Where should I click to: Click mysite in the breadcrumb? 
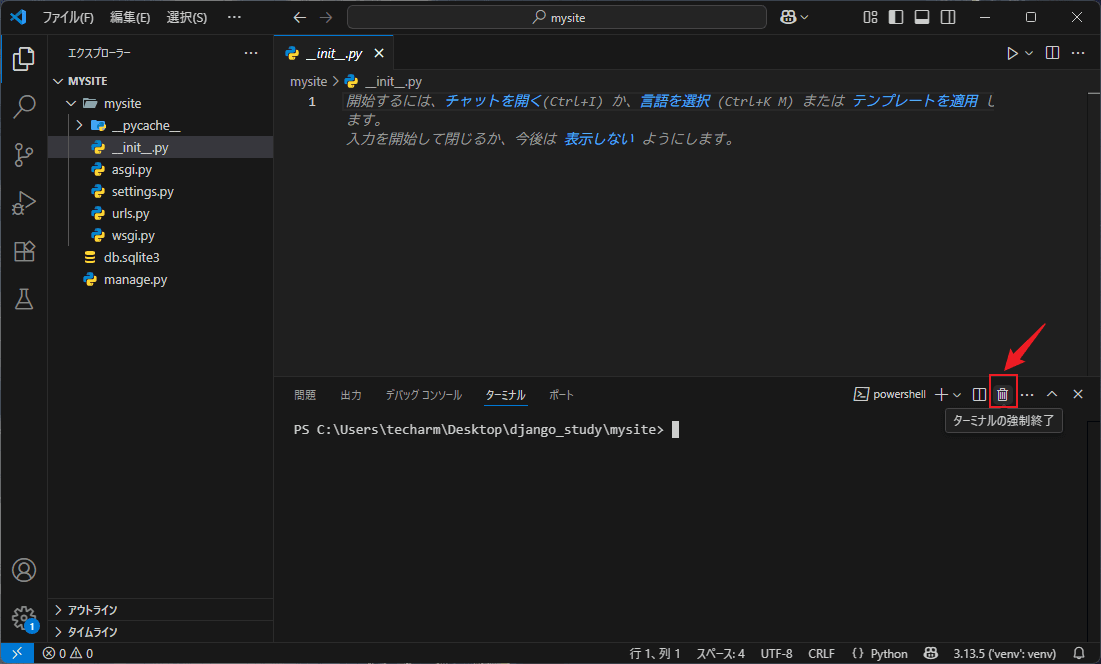pos(308,81)
